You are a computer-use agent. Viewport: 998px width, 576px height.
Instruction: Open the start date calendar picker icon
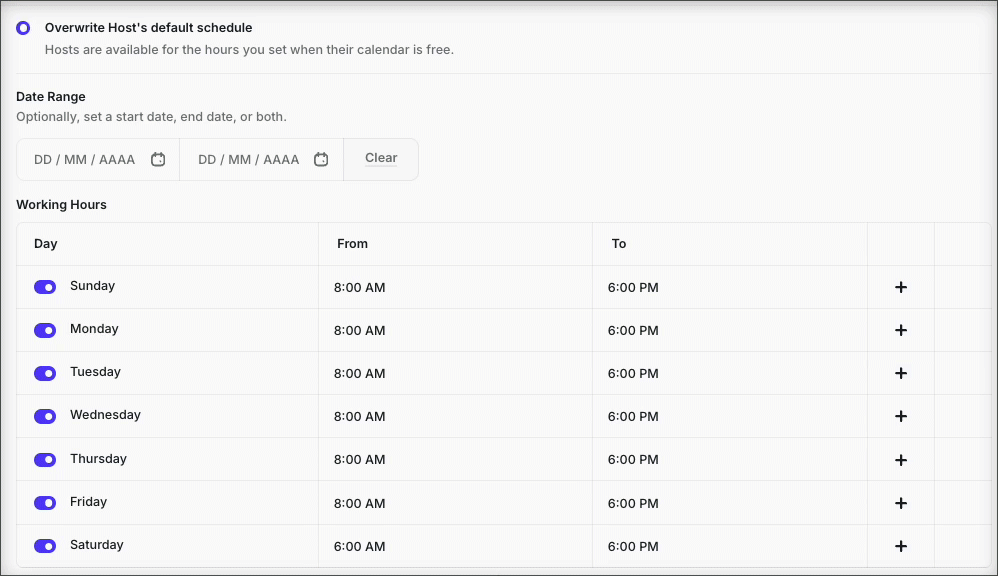158,159
